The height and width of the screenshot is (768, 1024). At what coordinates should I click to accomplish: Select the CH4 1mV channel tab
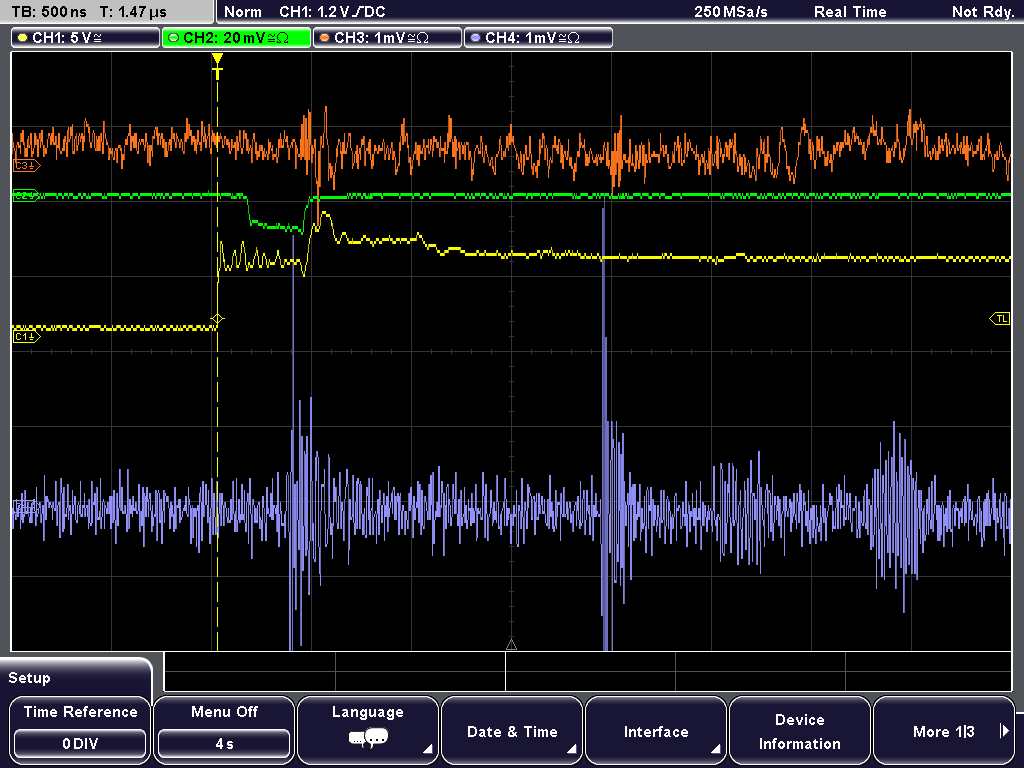[538, 38]
